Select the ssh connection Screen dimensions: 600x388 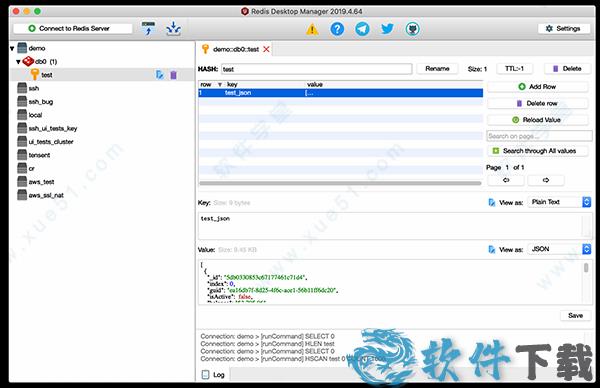[x=34, y=88]
